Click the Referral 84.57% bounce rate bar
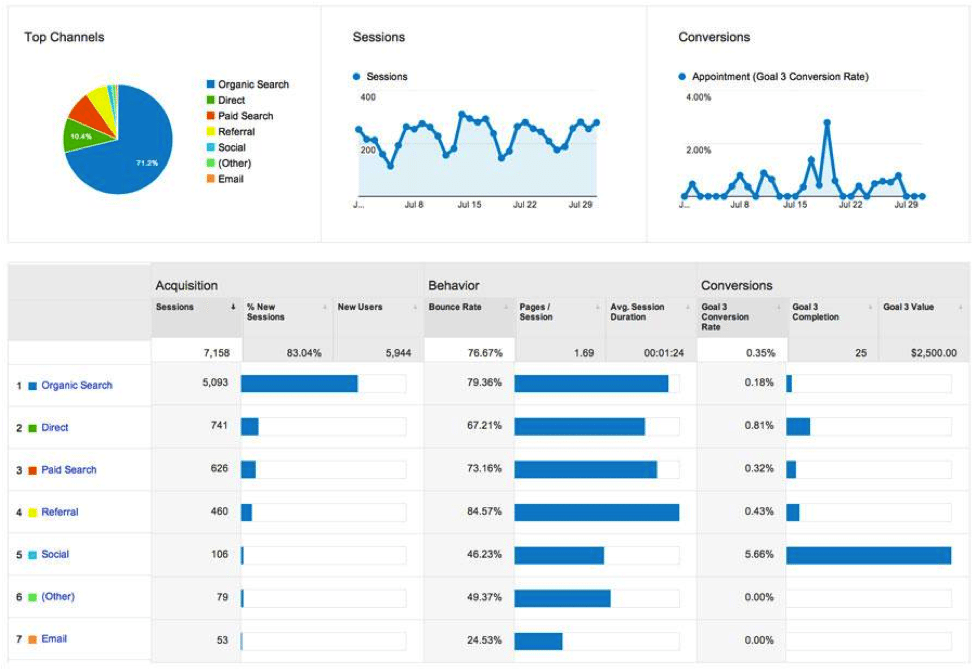 596,512
